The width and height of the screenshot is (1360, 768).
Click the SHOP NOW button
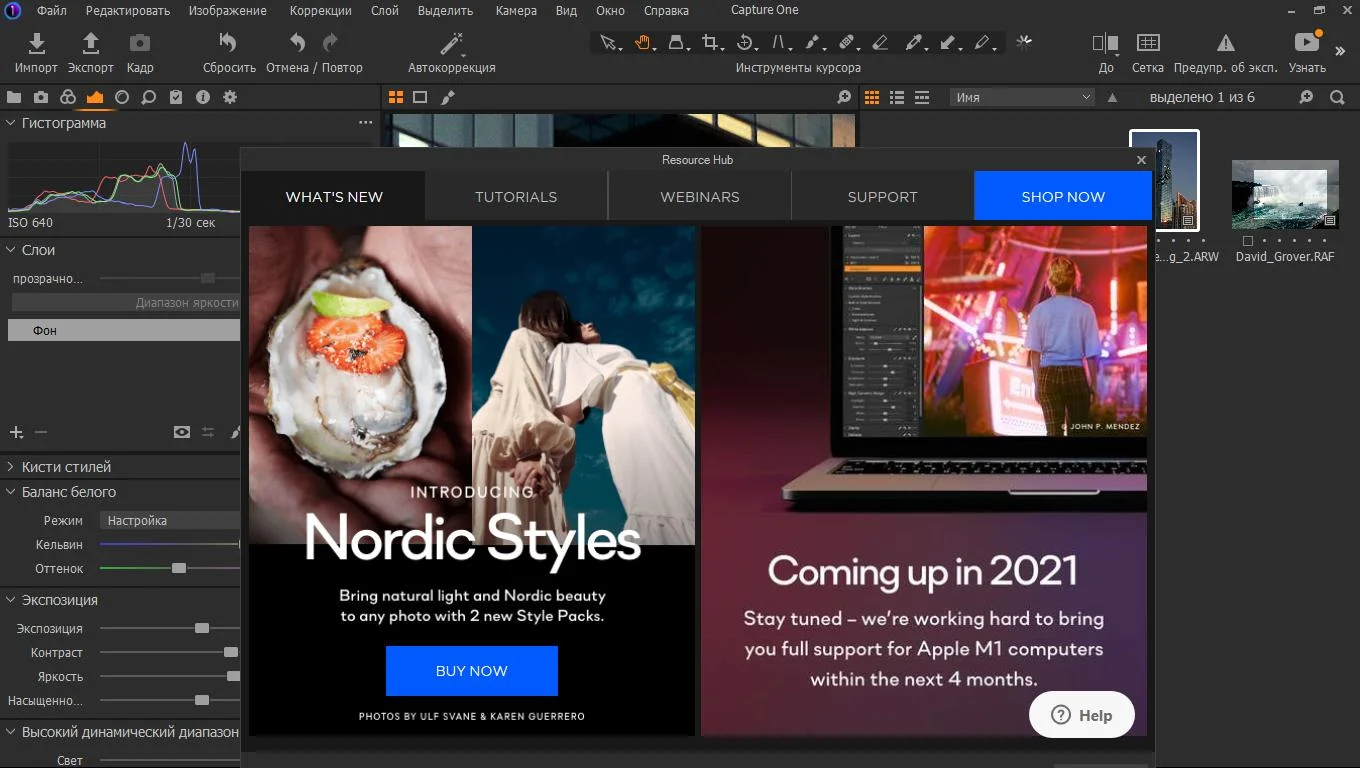click(x=1063, y=196)
